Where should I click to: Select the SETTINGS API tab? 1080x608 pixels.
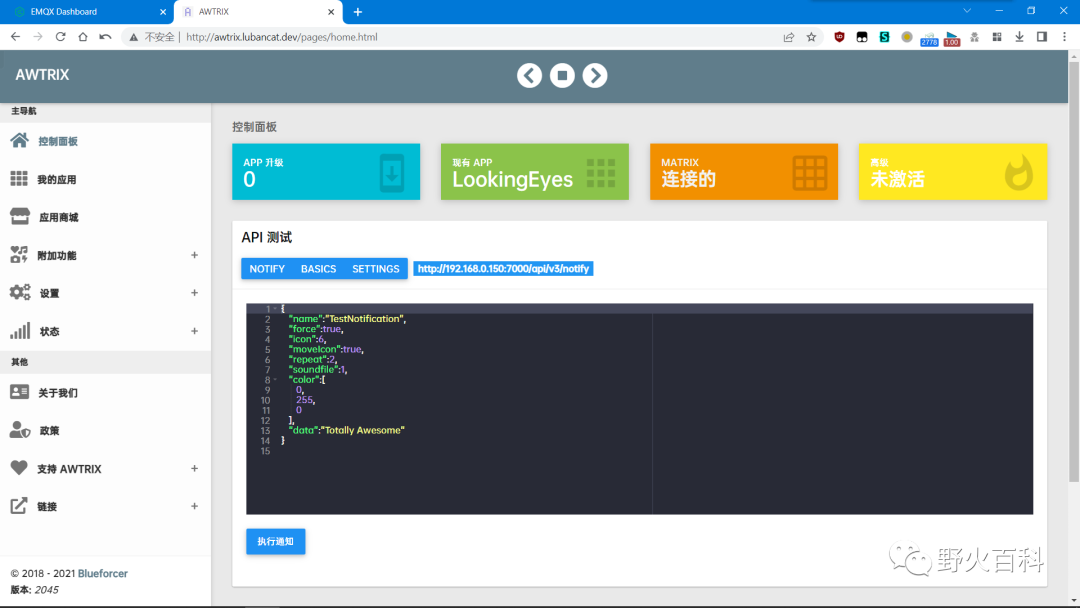pos(375,269)
